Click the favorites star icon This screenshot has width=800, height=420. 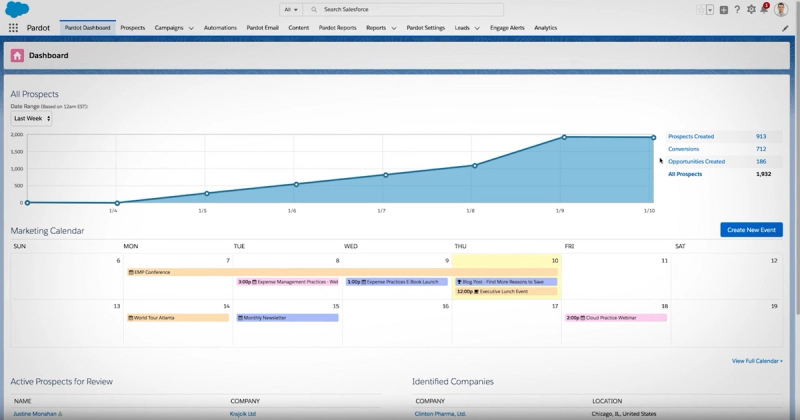[701, 10]
